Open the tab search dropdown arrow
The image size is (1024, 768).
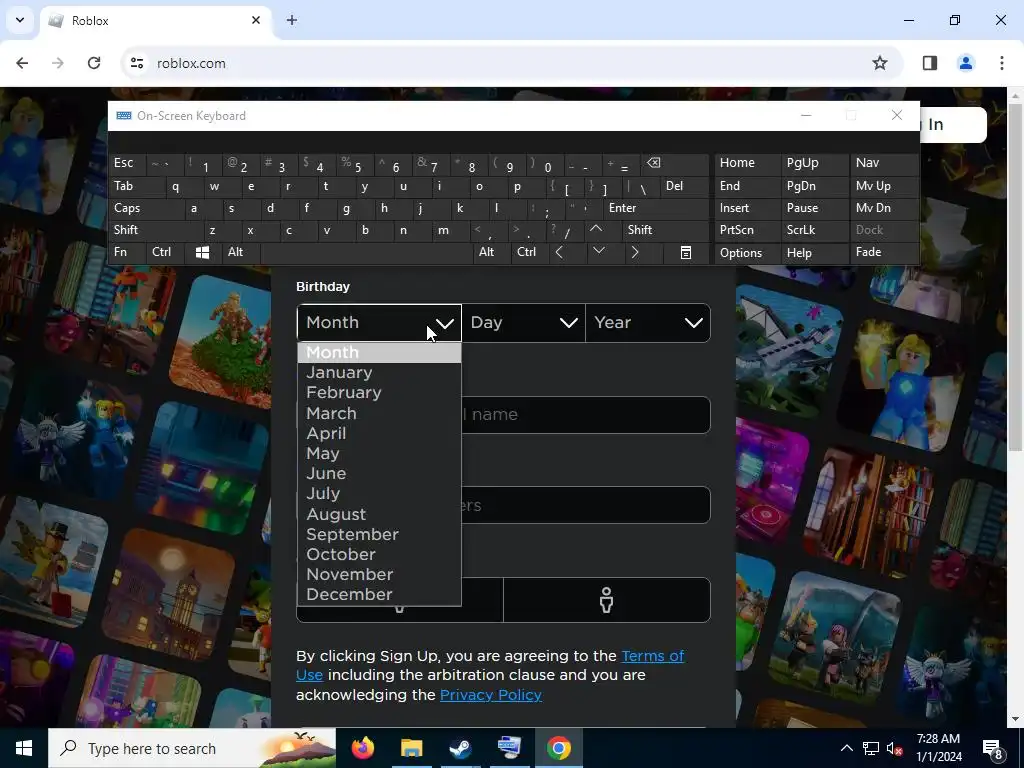click(x=20, y=20)
